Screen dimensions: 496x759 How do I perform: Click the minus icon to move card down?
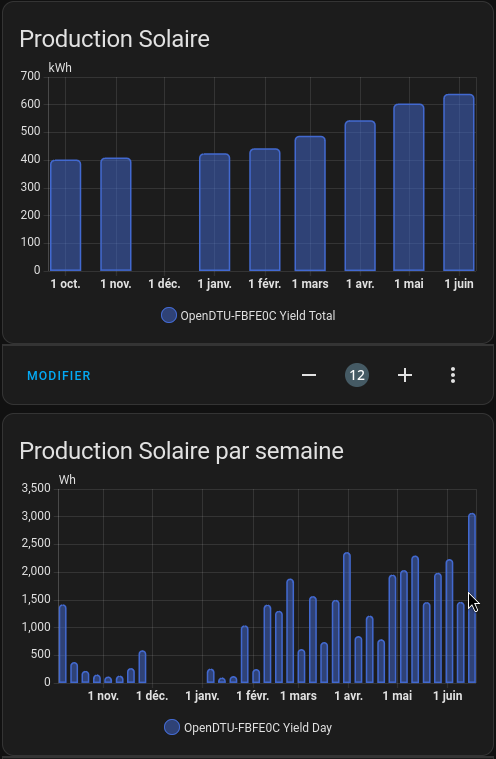click(309, 375)
